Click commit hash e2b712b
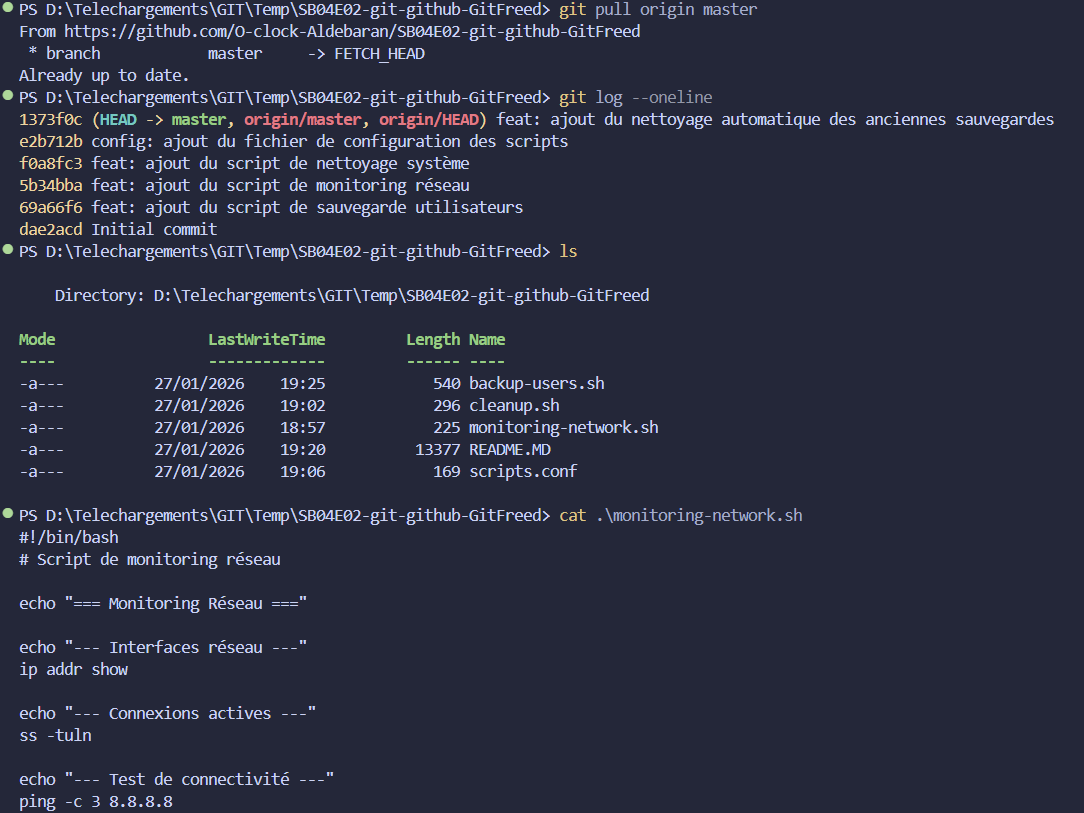Image resolution: width=1084 pixels, height=813 pixels. [50, 141]
